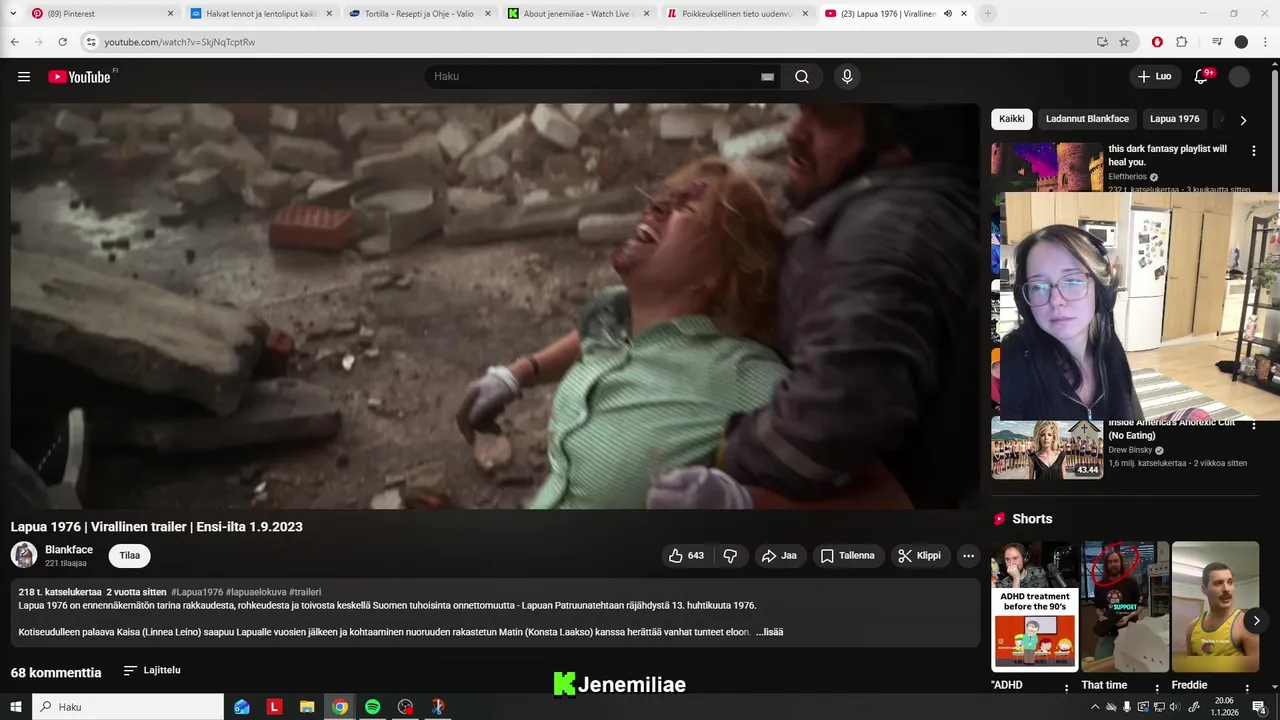
Task: Click the Jaa share button
Action: click(779, 556)
